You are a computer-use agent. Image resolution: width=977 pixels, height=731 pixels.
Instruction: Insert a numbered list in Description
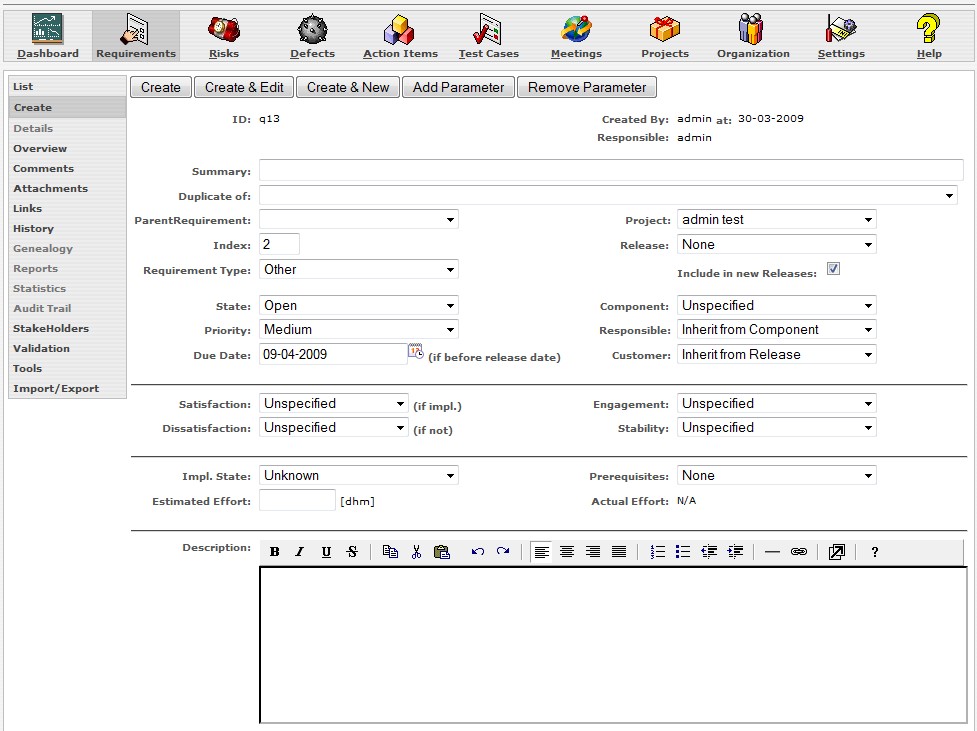(x=657, y=552)
